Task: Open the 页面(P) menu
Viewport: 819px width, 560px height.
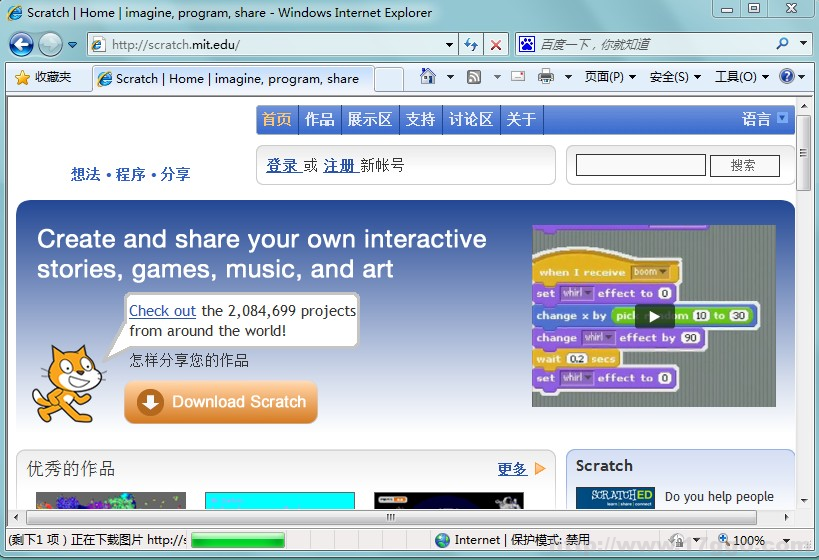Action: [x=610, y=77]
